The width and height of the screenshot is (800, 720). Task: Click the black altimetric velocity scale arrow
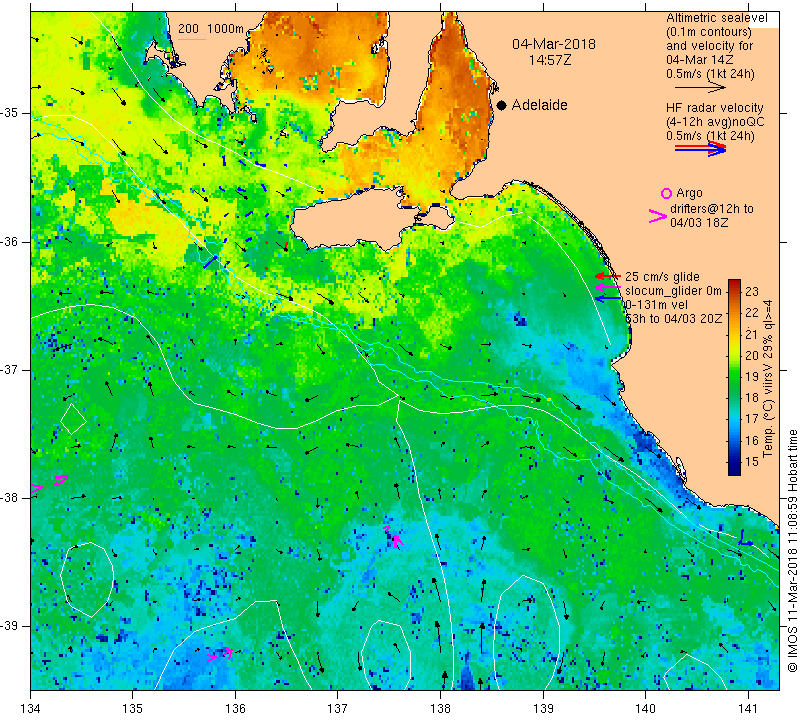click(700, 87)
